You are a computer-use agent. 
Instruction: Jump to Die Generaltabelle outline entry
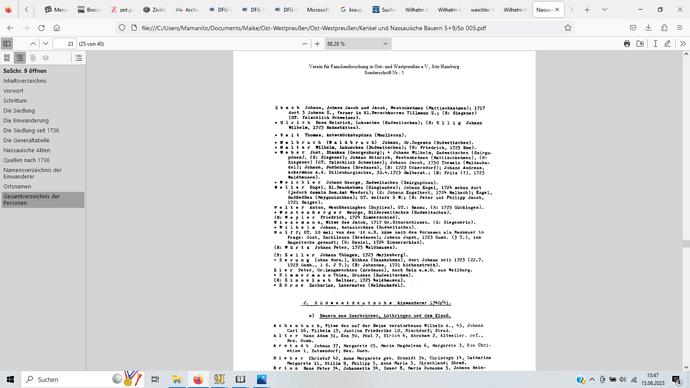(26, 140)
